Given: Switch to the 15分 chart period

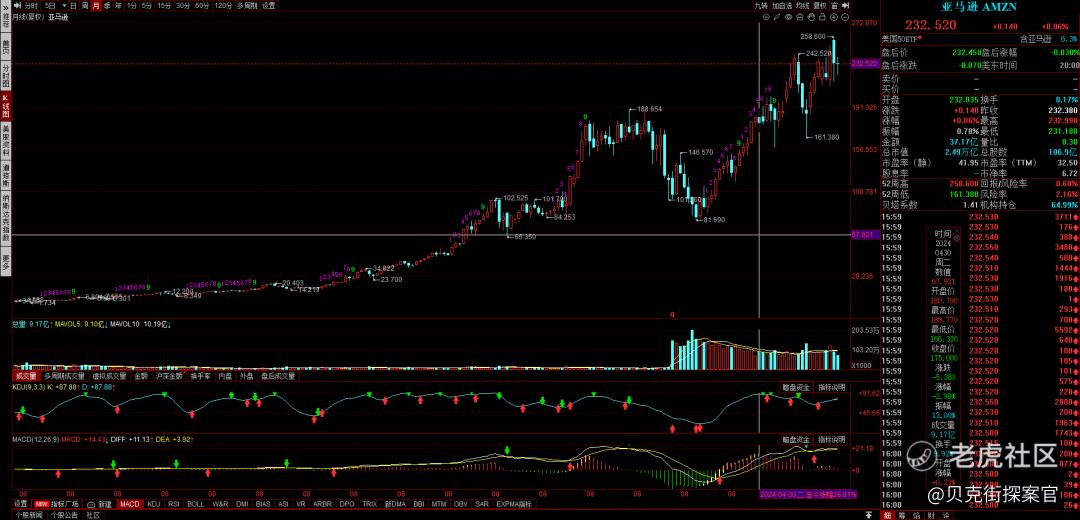Looking at the screenshot, I should [x=164, y=5].
